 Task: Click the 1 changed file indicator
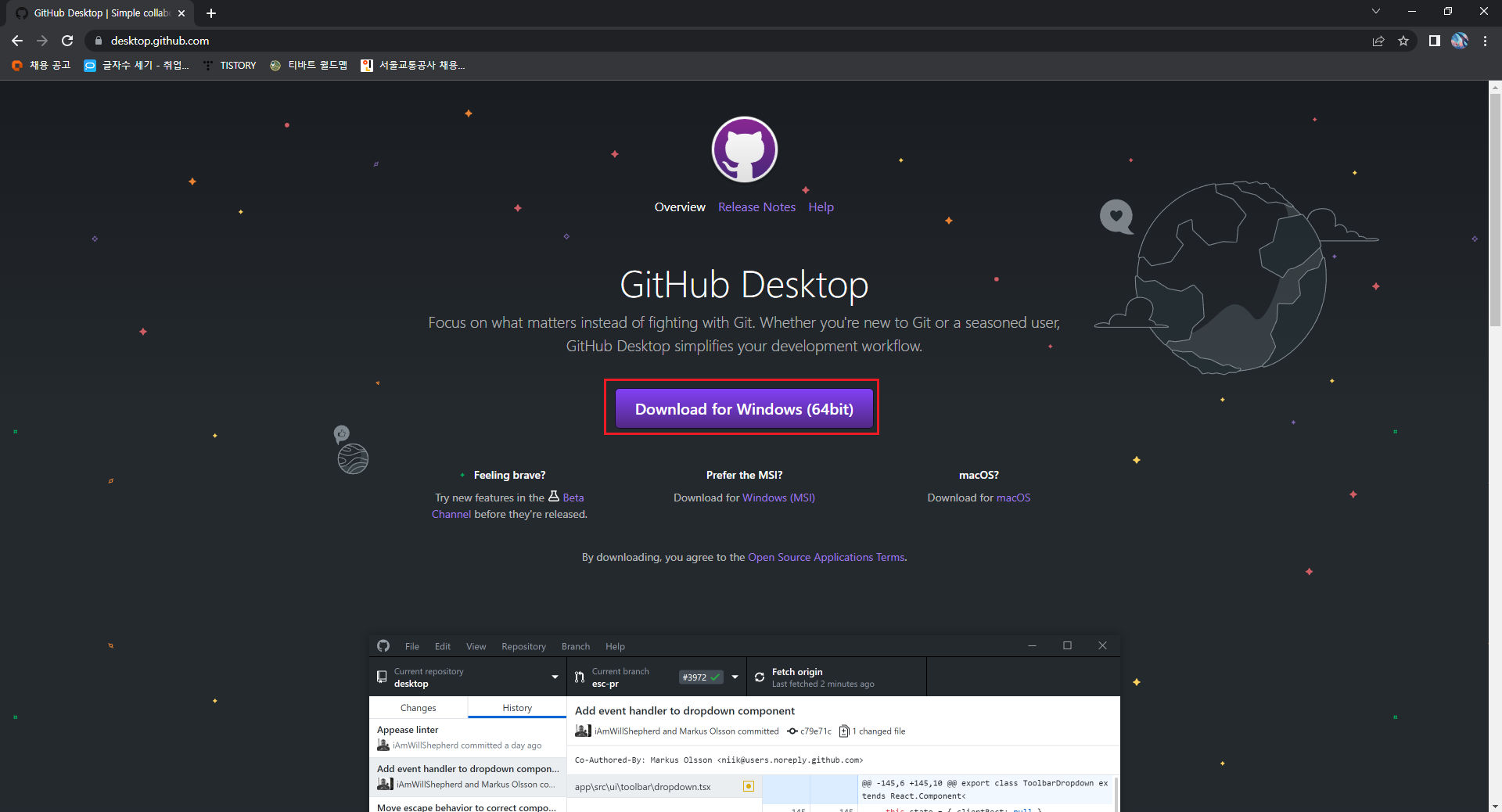click(872, 731)
